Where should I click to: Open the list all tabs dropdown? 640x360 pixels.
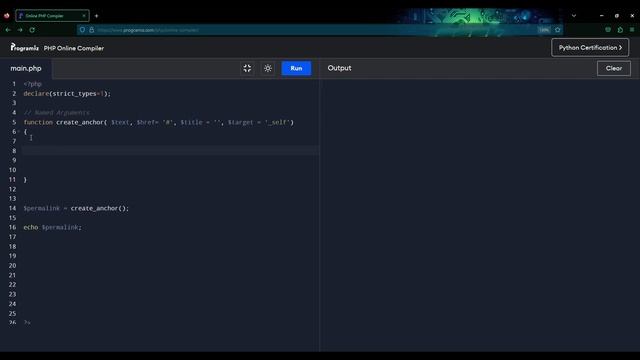point(573,16)
